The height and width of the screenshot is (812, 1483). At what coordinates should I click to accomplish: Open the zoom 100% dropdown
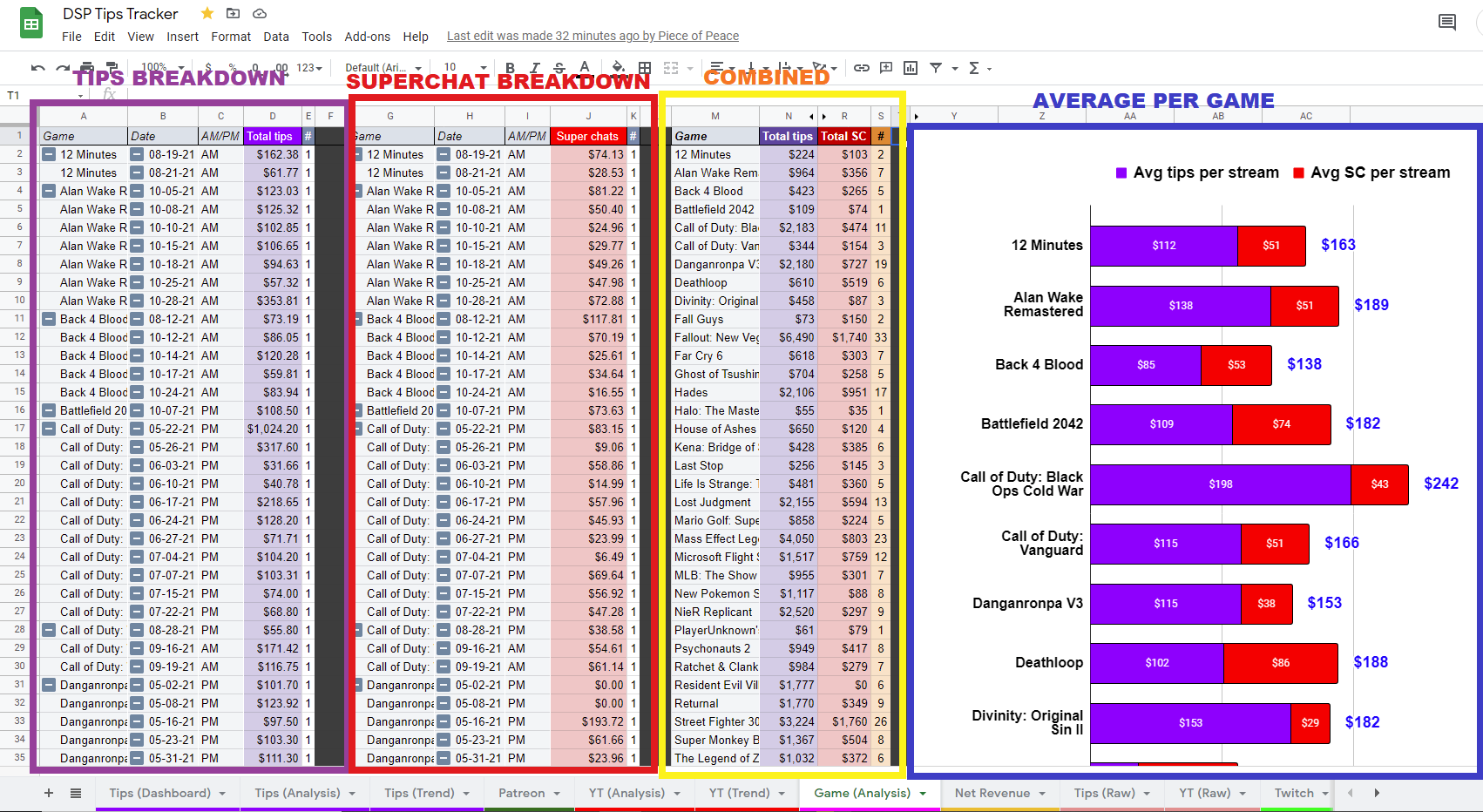(162, 68)
